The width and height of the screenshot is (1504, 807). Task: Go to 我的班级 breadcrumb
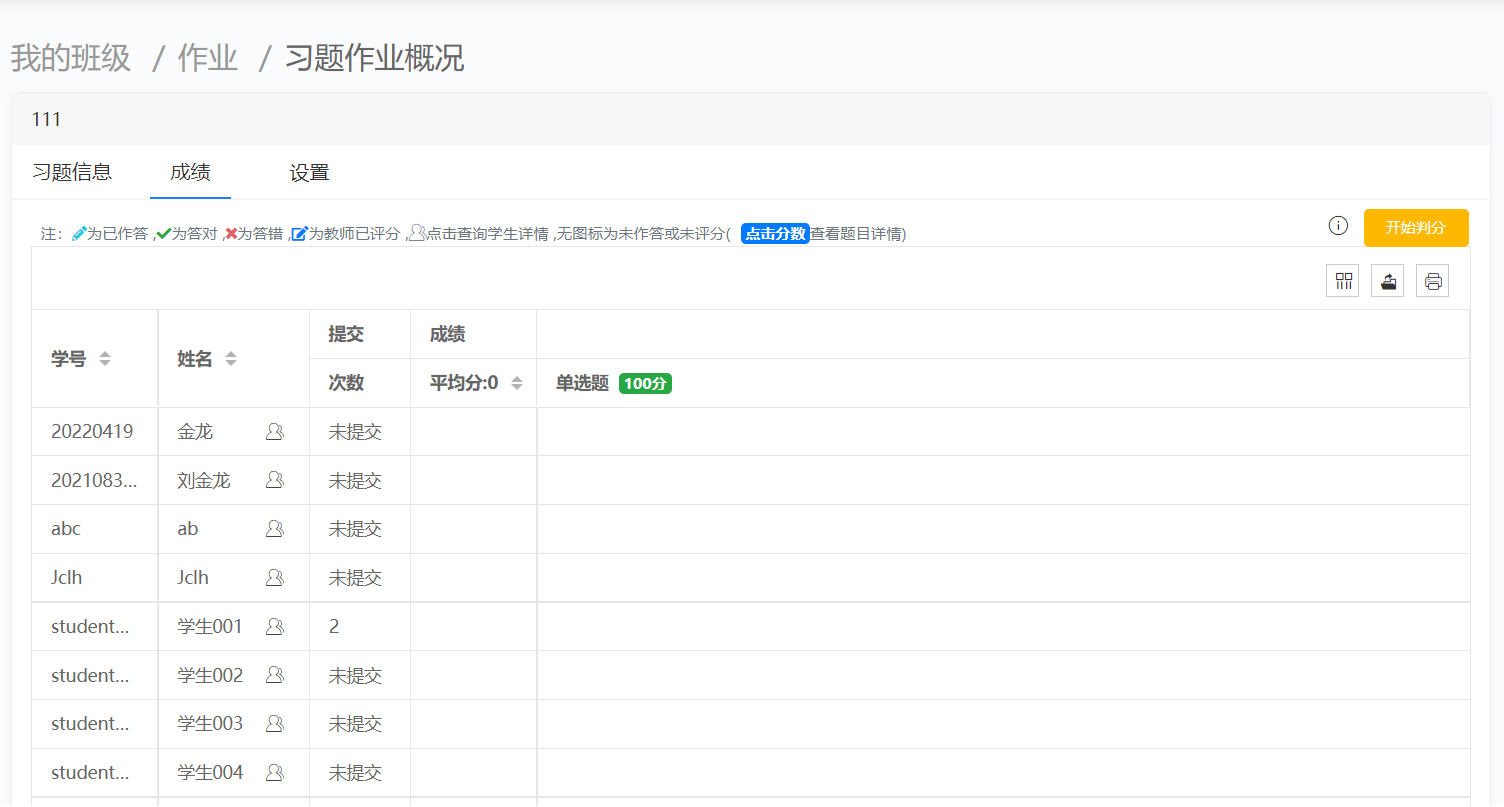[x=71, y=59]
